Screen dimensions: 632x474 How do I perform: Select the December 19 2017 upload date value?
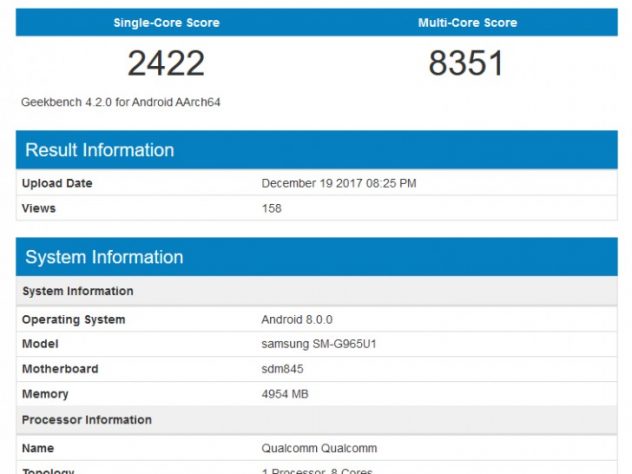click(339, 183)
